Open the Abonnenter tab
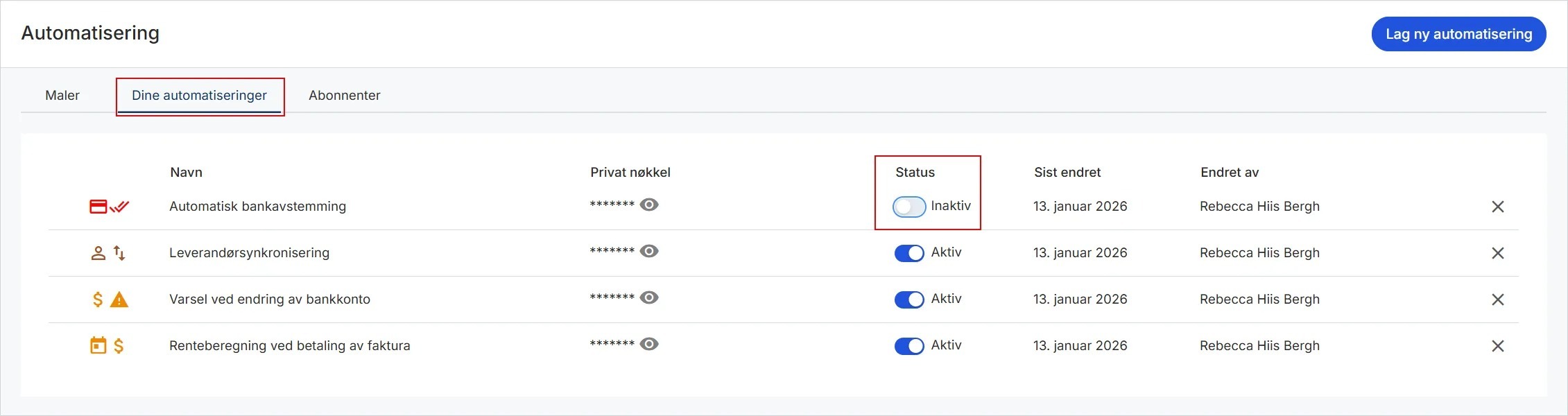The height and width of the screenshot is (416, 1568). pos(345,96)
